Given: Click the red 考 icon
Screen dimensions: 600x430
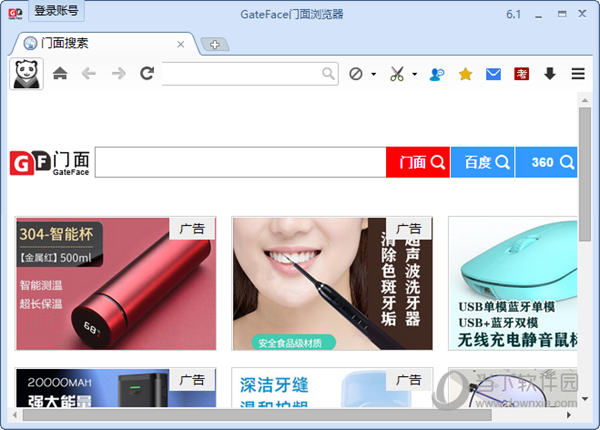Looking at the screenshot, I should tap(522, 74).
